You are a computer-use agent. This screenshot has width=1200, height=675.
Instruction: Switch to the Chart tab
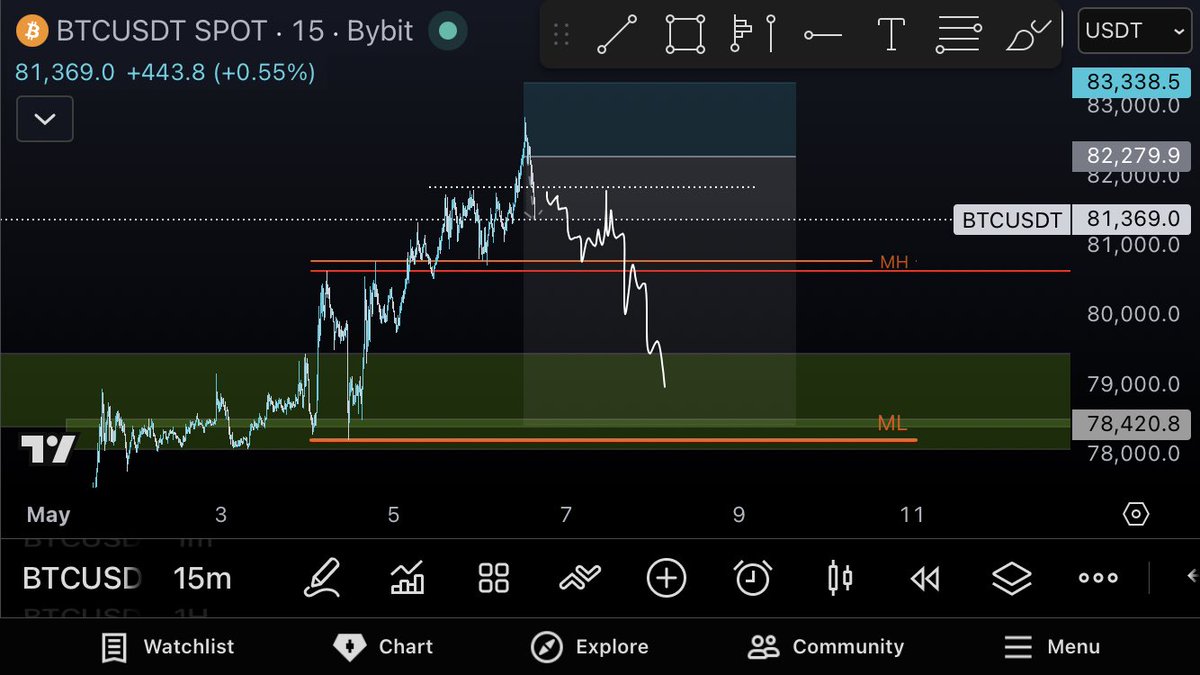383,647
